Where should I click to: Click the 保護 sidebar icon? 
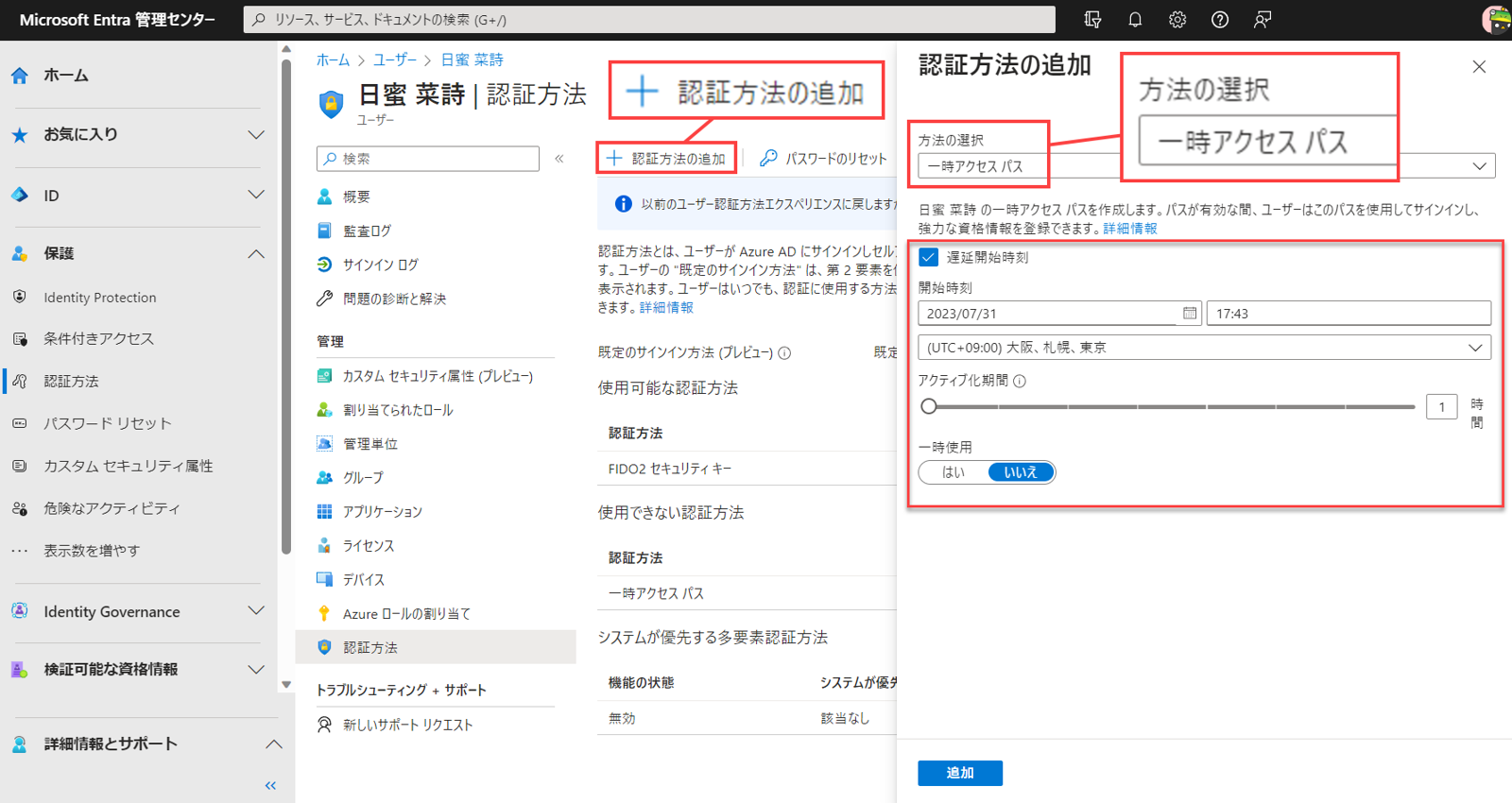(x=20, y=253)
